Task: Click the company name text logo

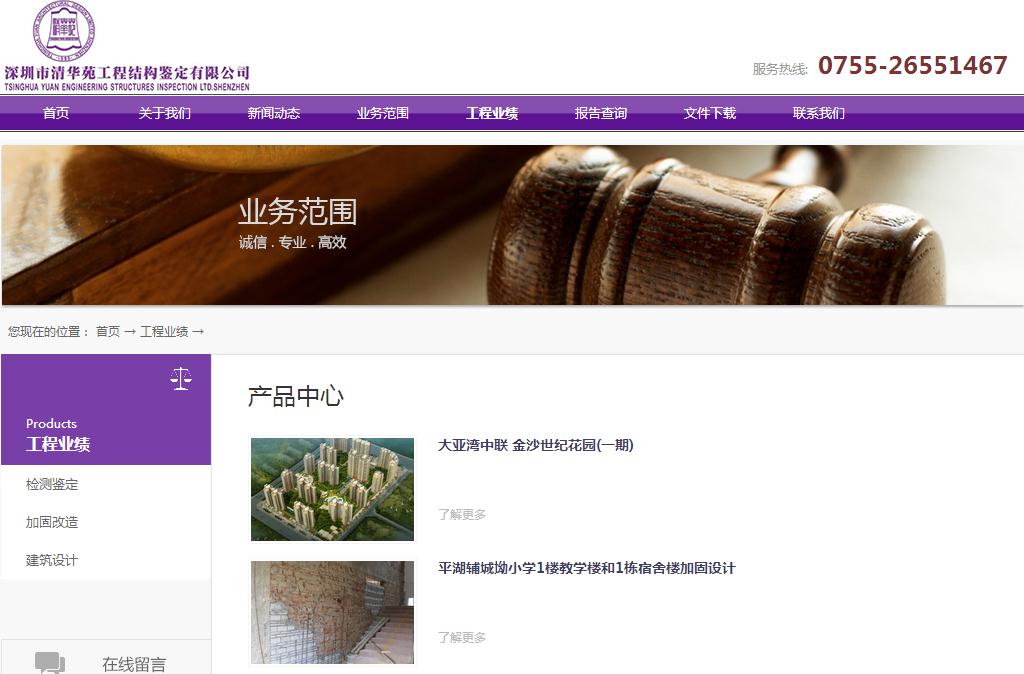Action: point(127,78)
